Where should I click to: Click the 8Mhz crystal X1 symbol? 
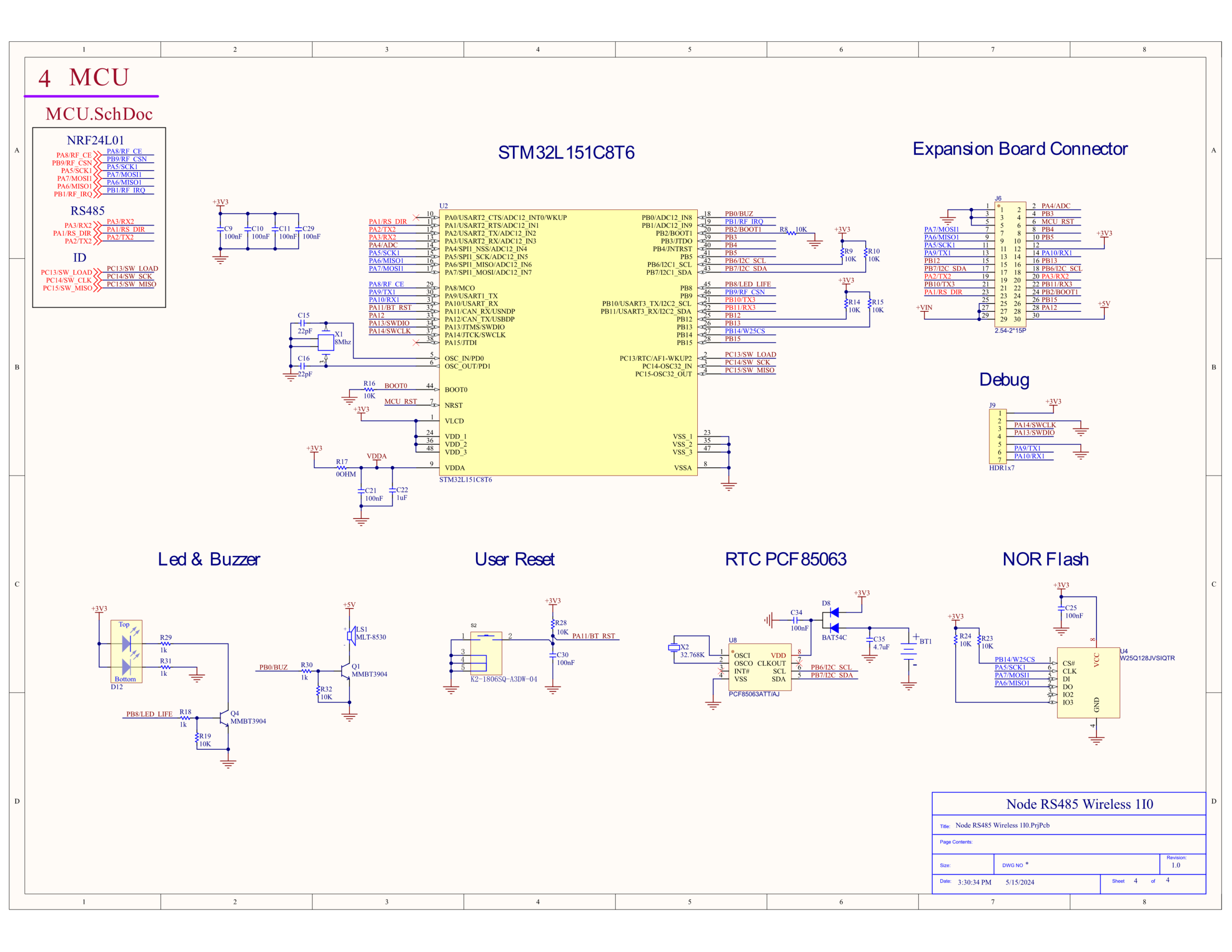325,342
